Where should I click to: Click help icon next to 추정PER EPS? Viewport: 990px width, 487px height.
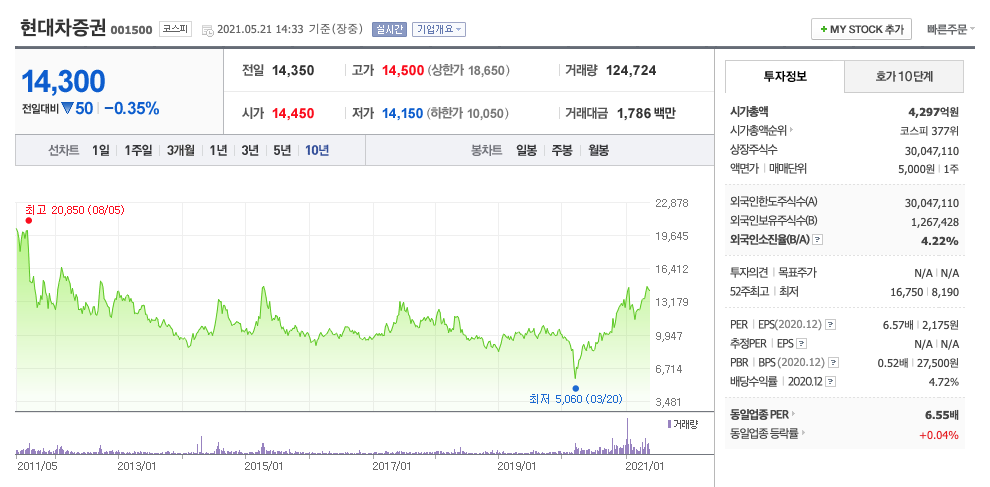(802, 344)
